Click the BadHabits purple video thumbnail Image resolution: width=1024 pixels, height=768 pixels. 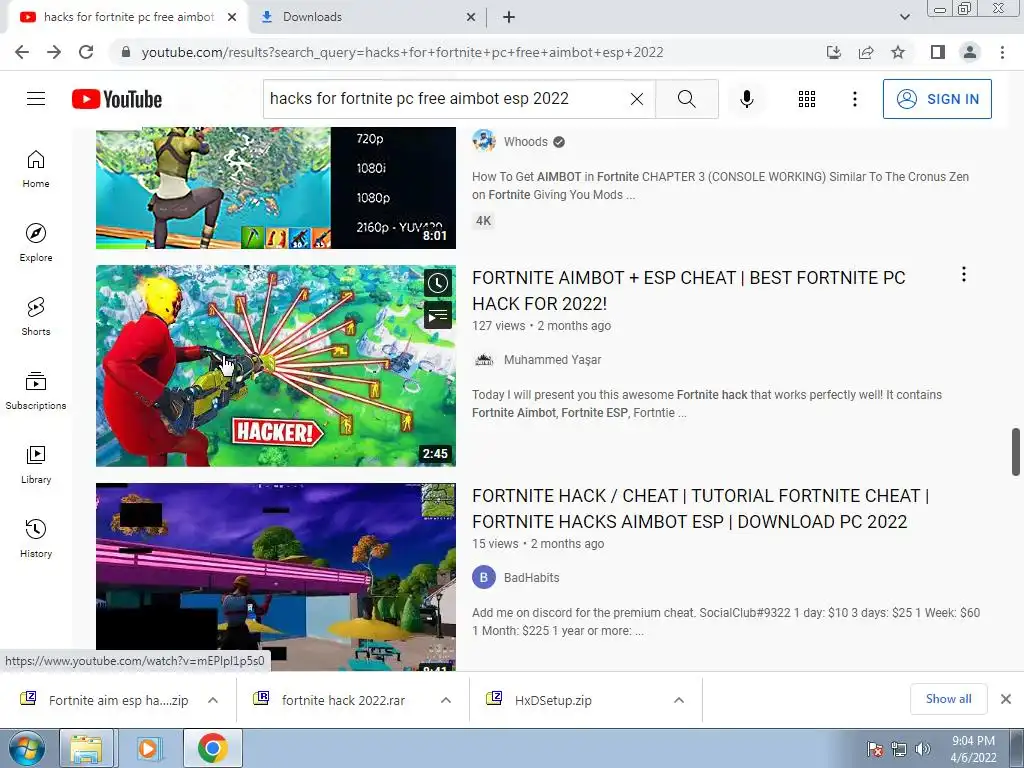point(276,577)
